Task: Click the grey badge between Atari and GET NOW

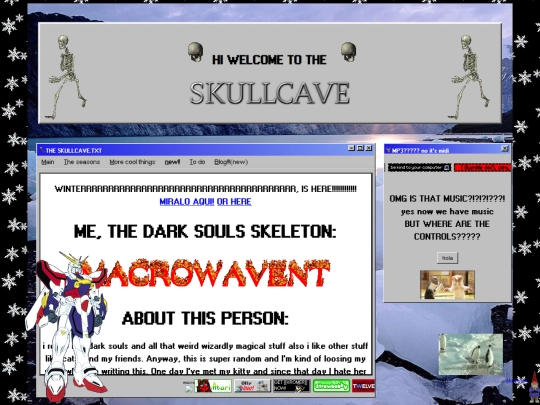Action: pos(252,386)
